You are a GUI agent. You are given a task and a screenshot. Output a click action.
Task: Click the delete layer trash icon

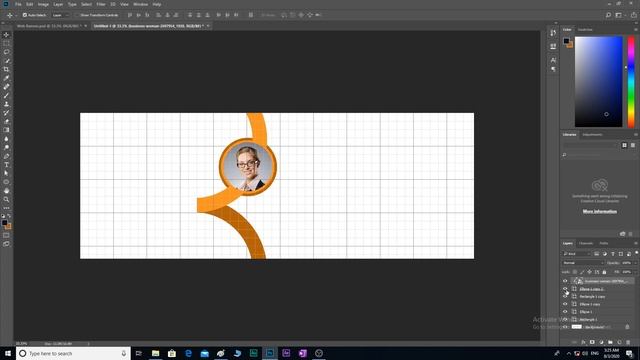628,342
